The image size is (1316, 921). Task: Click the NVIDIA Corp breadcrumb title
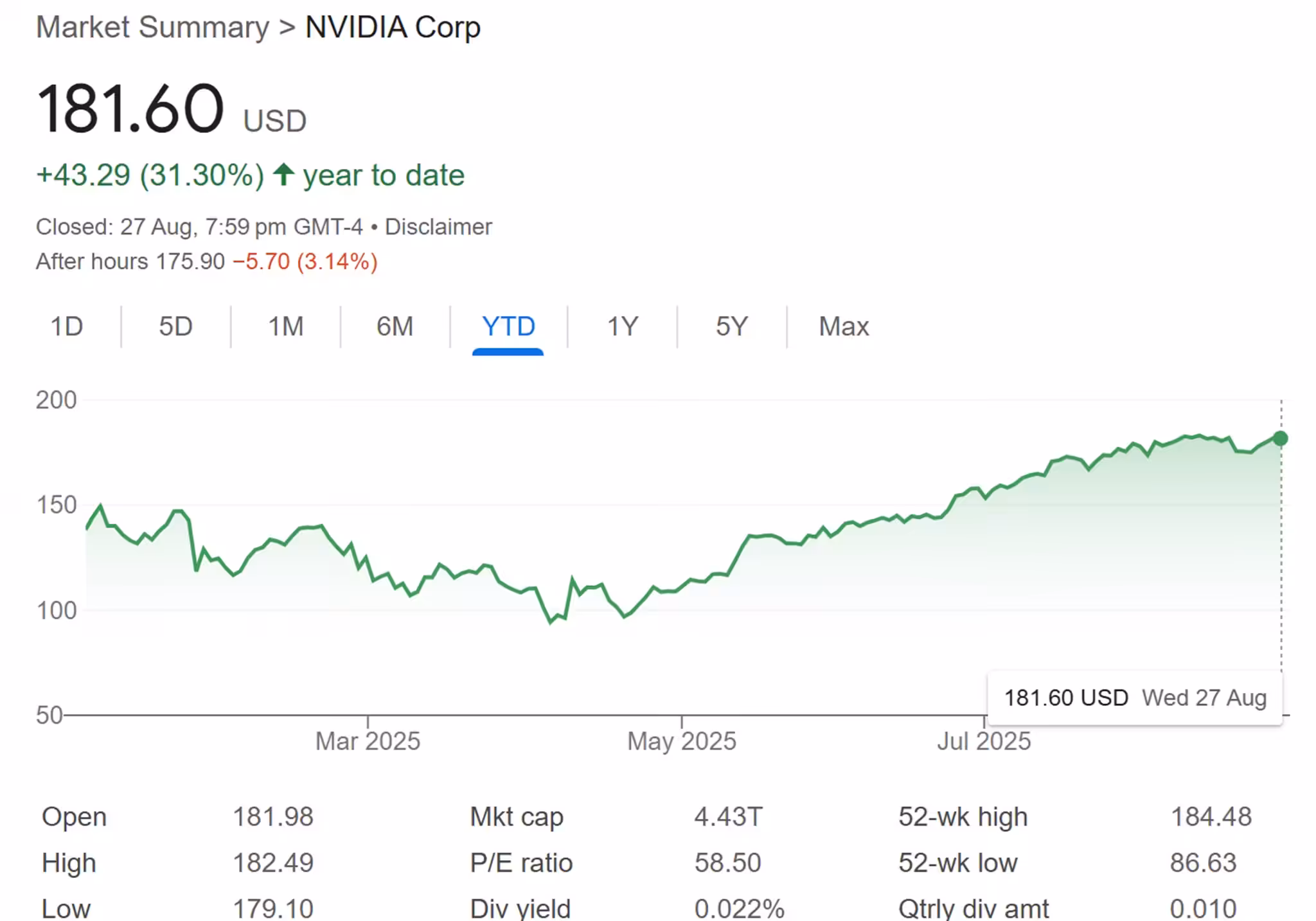(x=393, y=28)
